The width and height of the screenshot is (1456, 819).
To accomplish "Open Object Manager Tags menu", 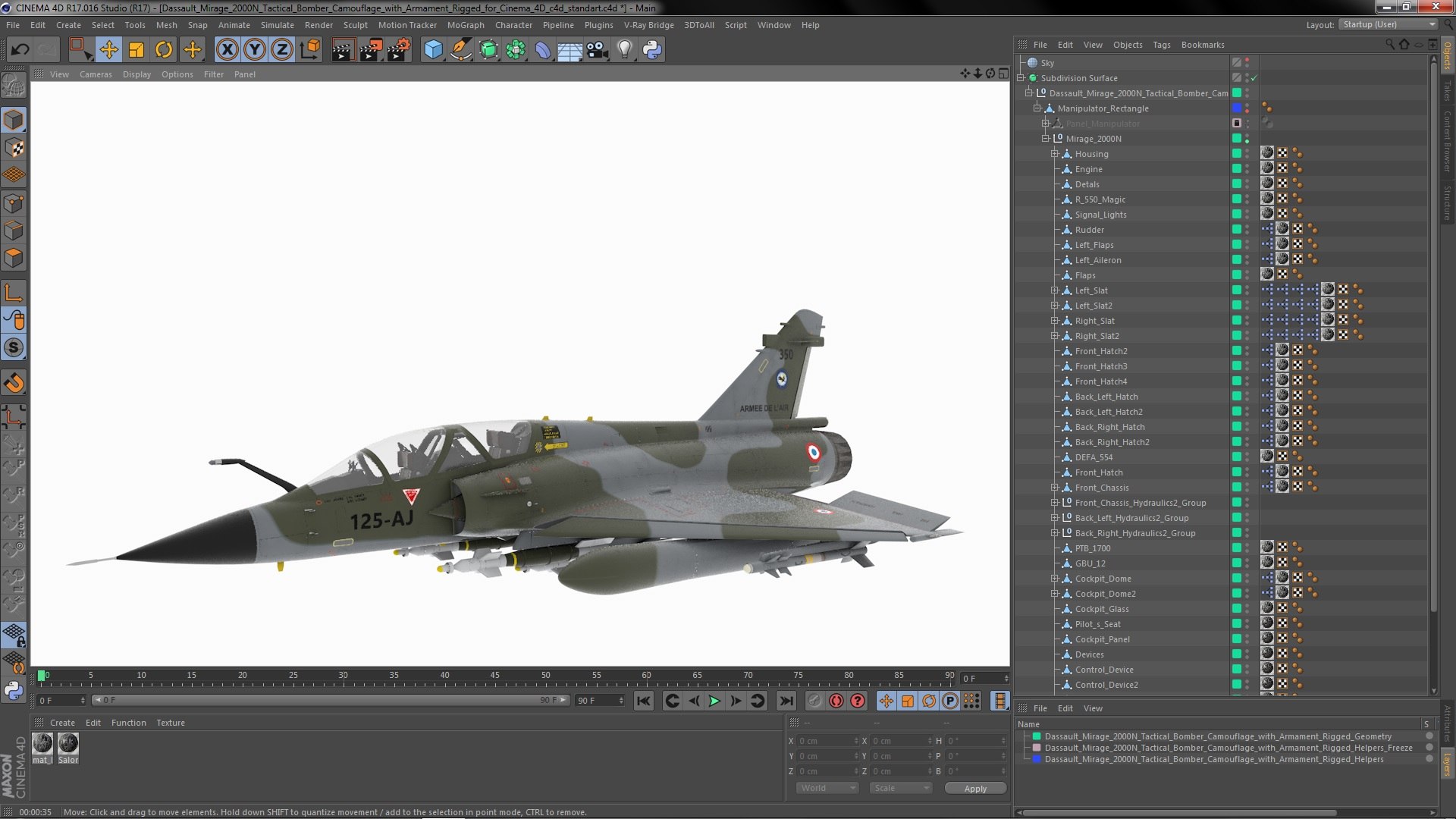I will pyautogui.click(x=1161, y=45).
